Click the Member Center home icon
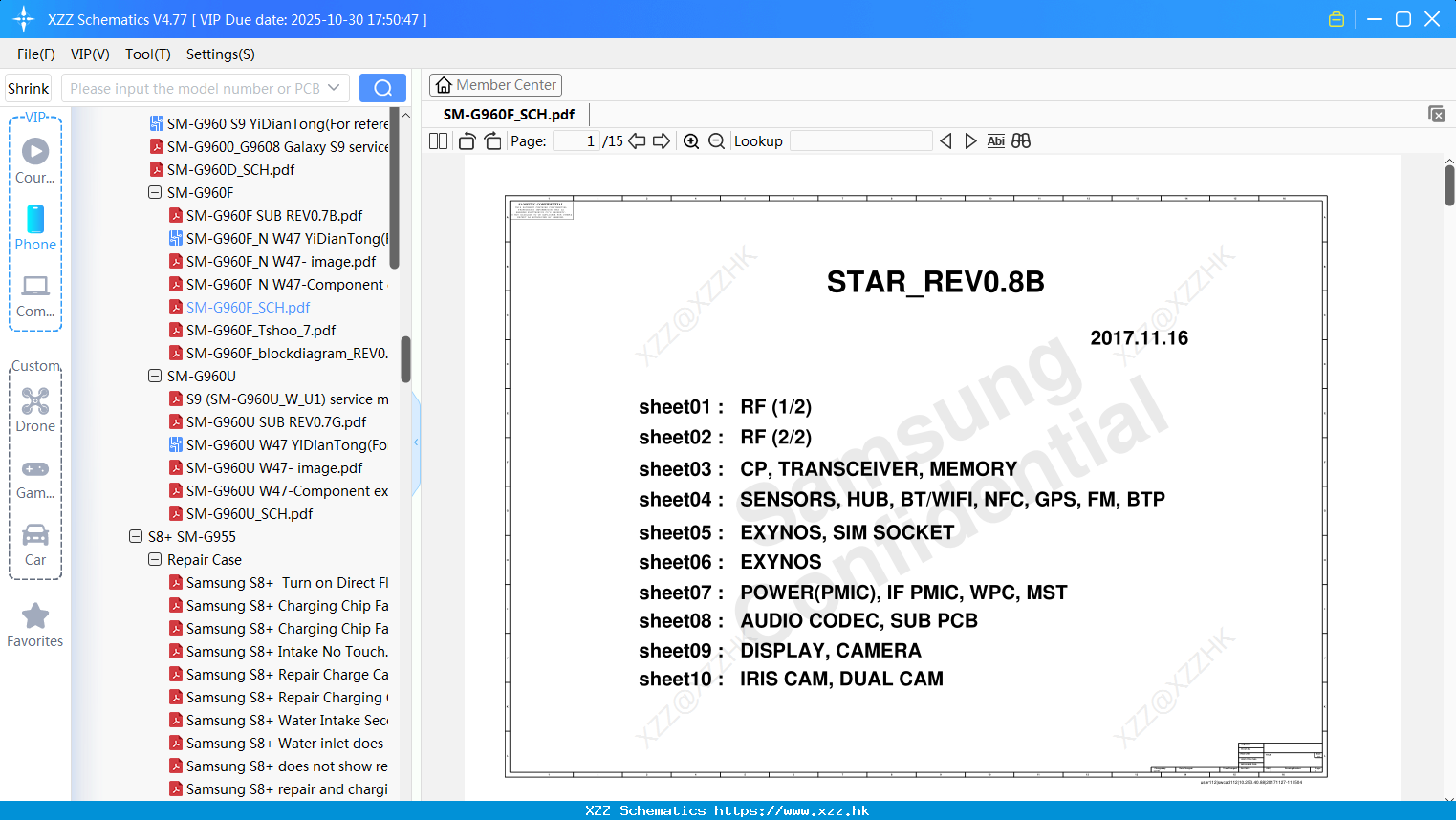Viewport: 1456px width, 820px height. coord(444,85)
